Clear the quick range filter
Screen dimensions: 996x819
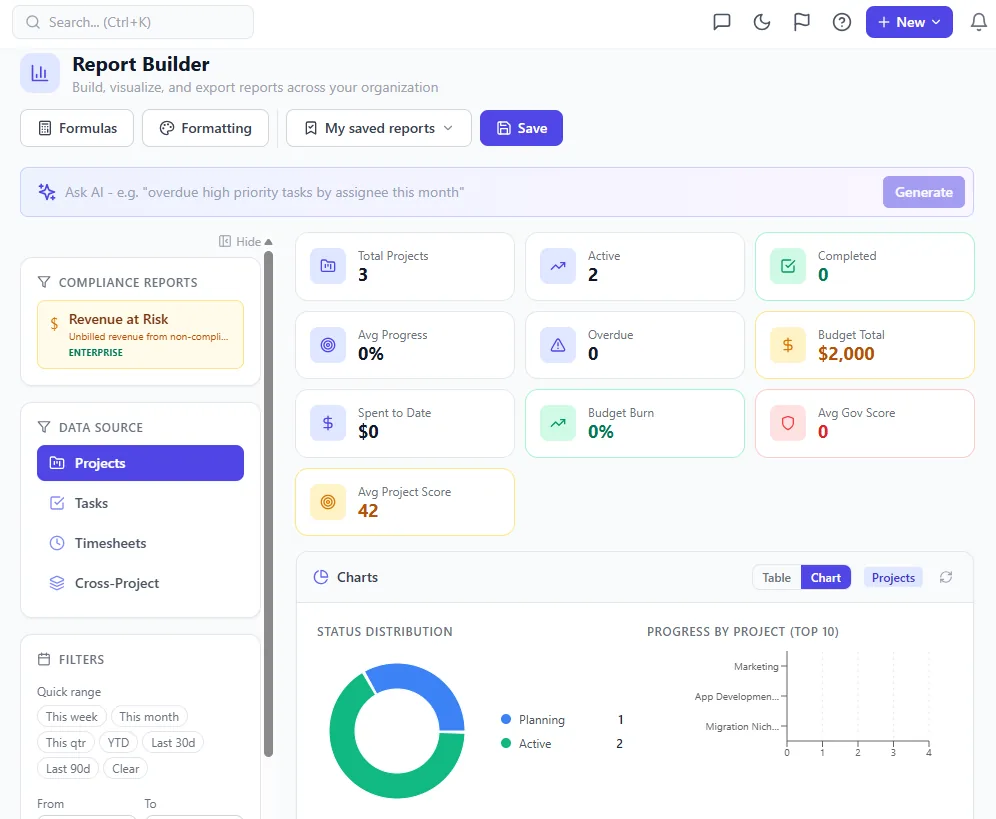(126, 769)
